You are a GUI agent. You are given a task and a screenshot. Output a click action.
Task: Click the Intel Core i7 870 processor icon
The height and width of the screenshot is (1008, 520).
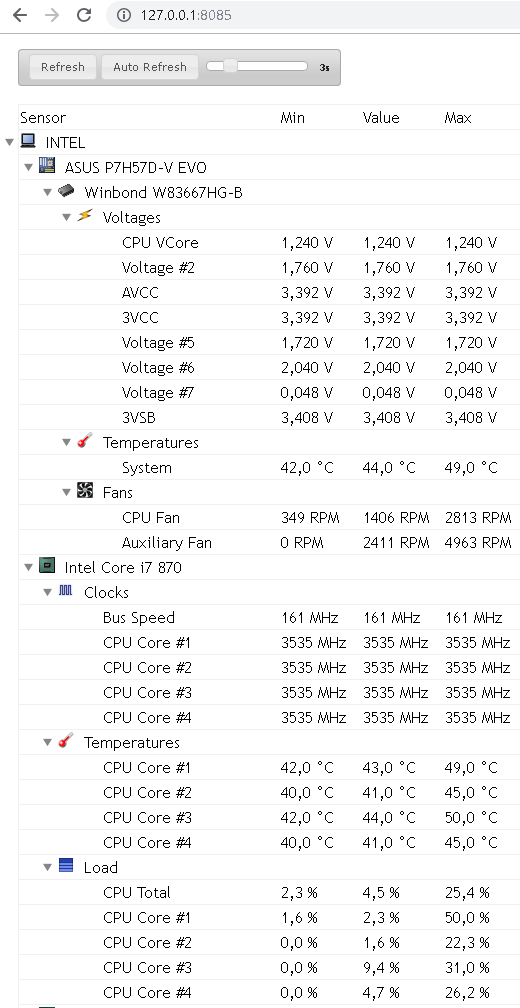[x=46, y=566]
